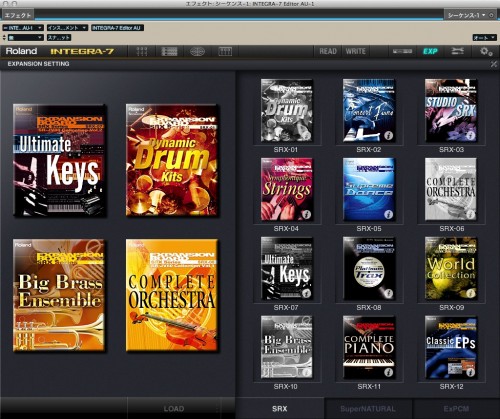Open the mixer list view icon
500x419 pixels.
pos(169,51)
